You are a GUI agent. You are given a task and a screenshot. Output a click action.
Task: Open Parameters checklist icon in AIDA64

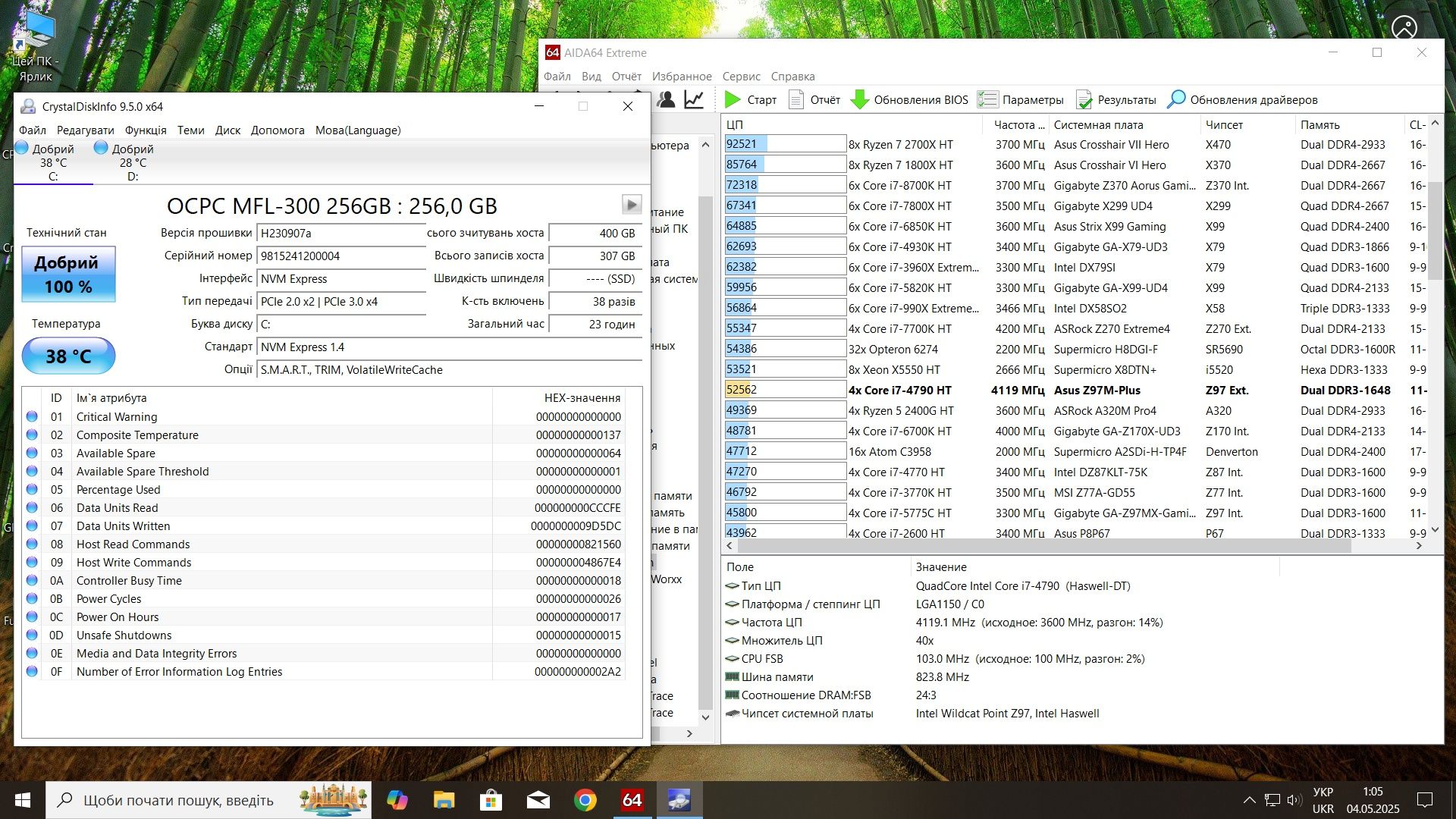tap(987, 99)
